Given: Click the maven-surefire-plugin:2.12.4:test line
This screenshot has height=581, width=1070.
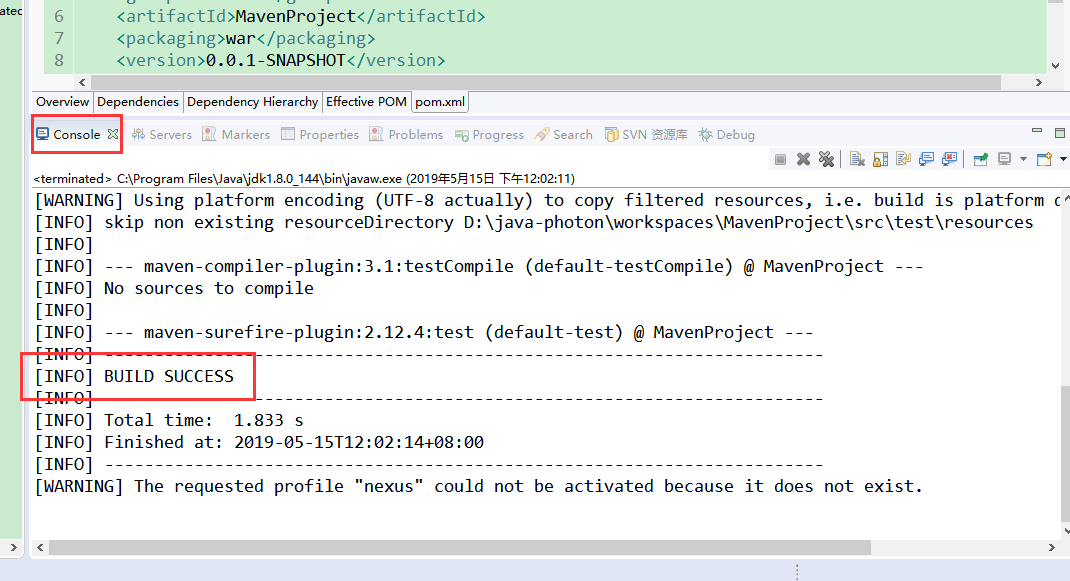Looking at the screenshot, I should pyautogui.click(x=424, y=332).
